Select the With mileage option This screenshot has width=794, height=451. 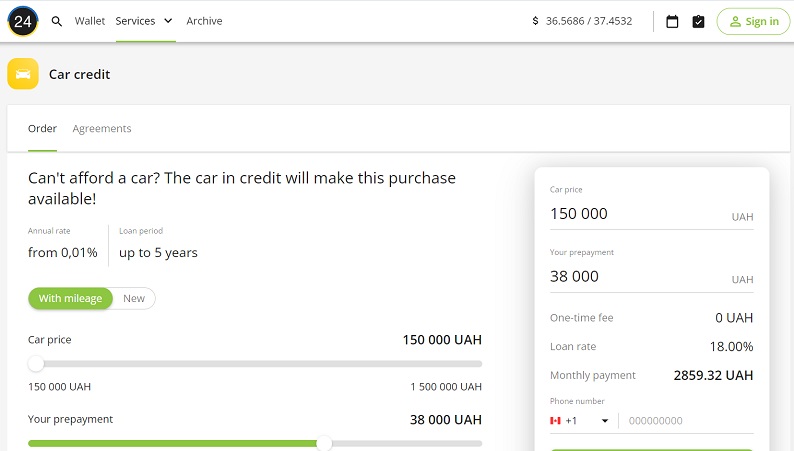tap(70, 298)
